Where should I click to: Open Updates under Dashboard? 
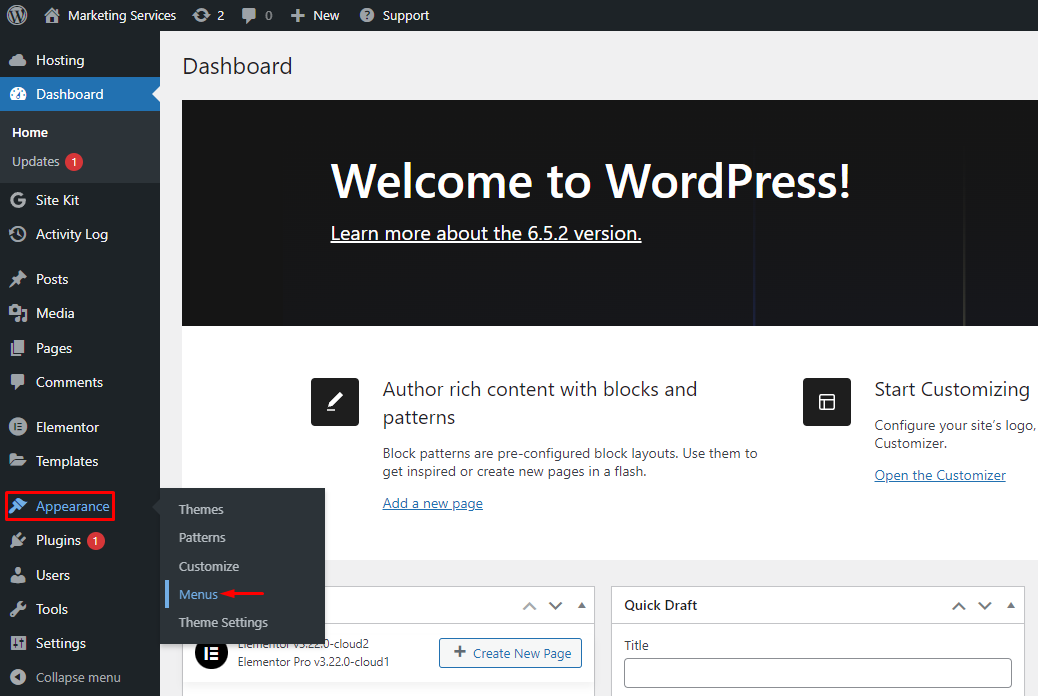(36, 162)
